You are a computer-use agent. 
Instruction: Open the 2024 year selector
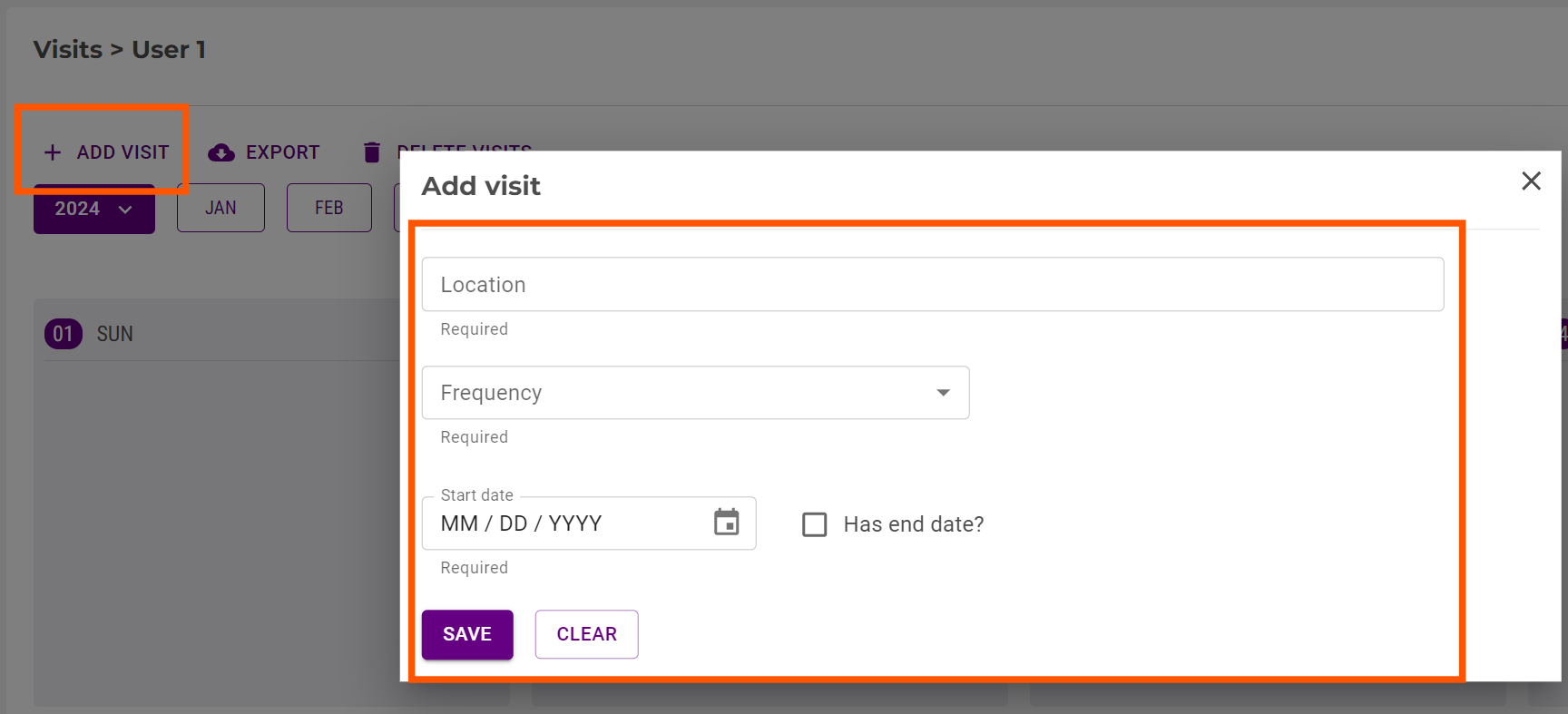click(93, 209)
